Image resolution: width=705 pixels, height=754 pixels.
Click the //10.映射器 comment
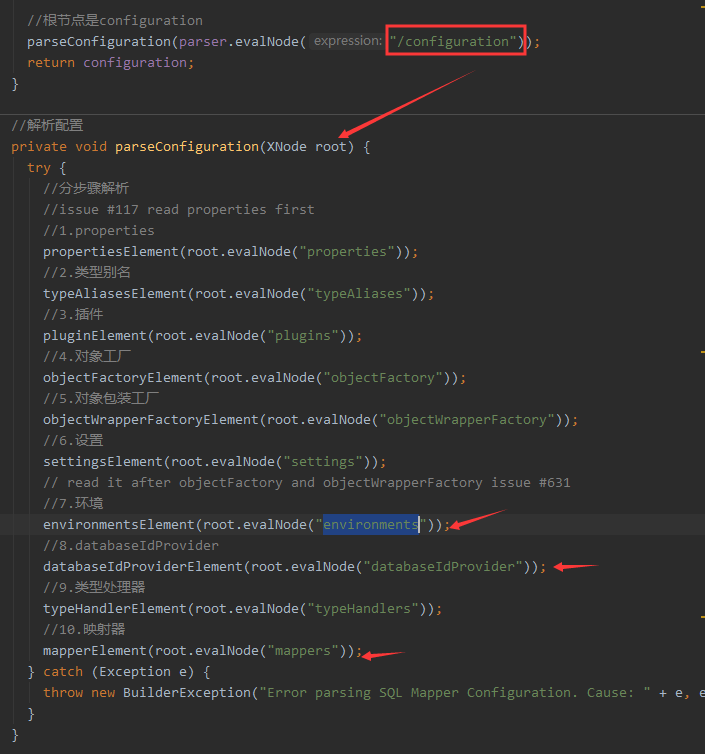pyautogui.click(x=84, y=630)
